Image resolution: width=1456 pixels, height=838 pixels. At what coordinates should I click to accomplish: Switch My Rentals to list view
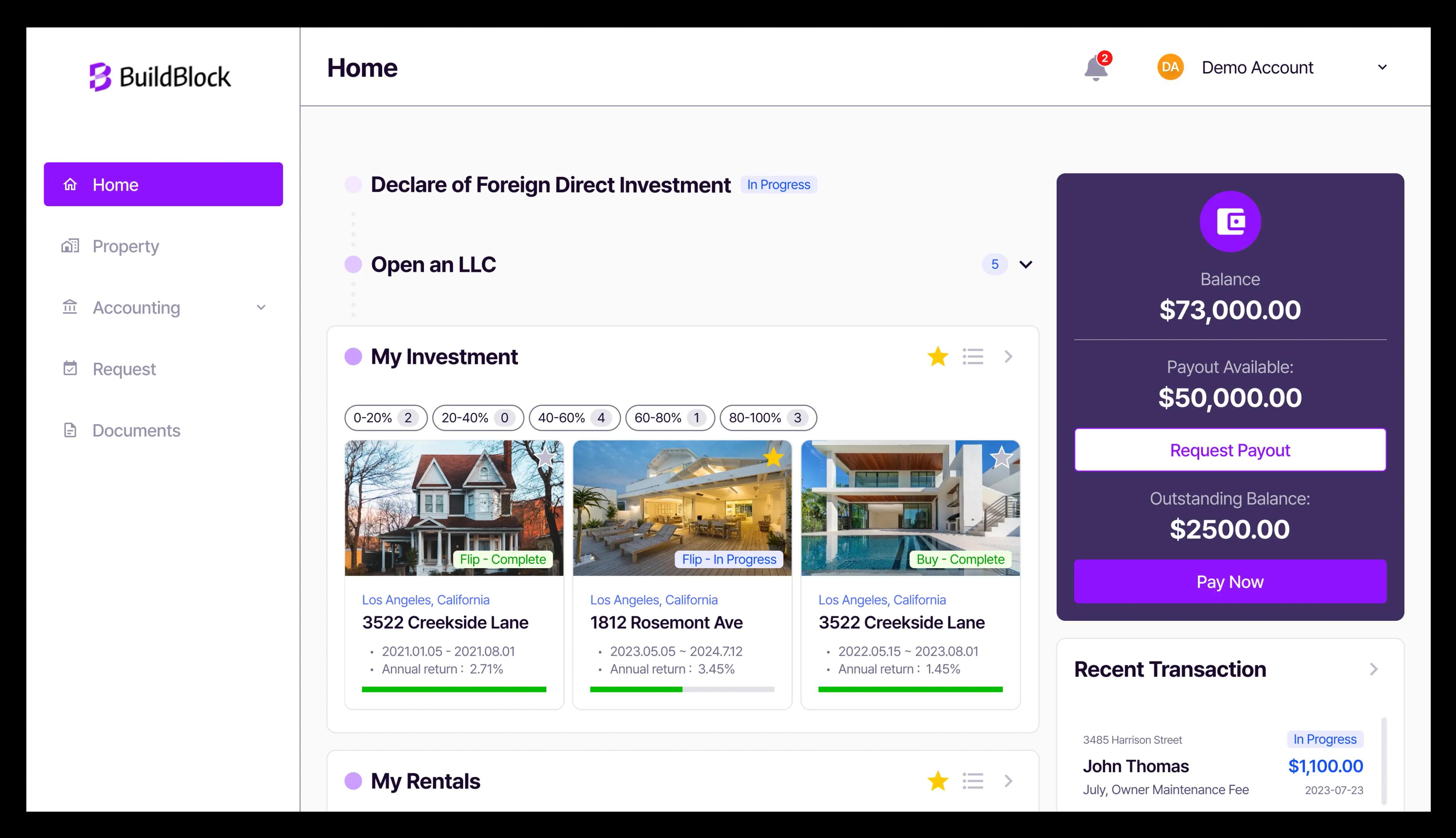(x=973, y=781)
